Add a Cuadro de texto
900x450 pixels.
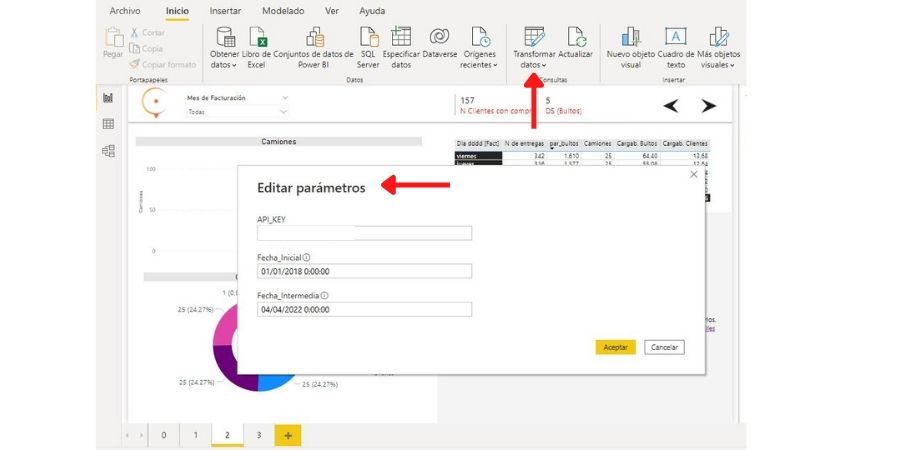tap(676, 38)
